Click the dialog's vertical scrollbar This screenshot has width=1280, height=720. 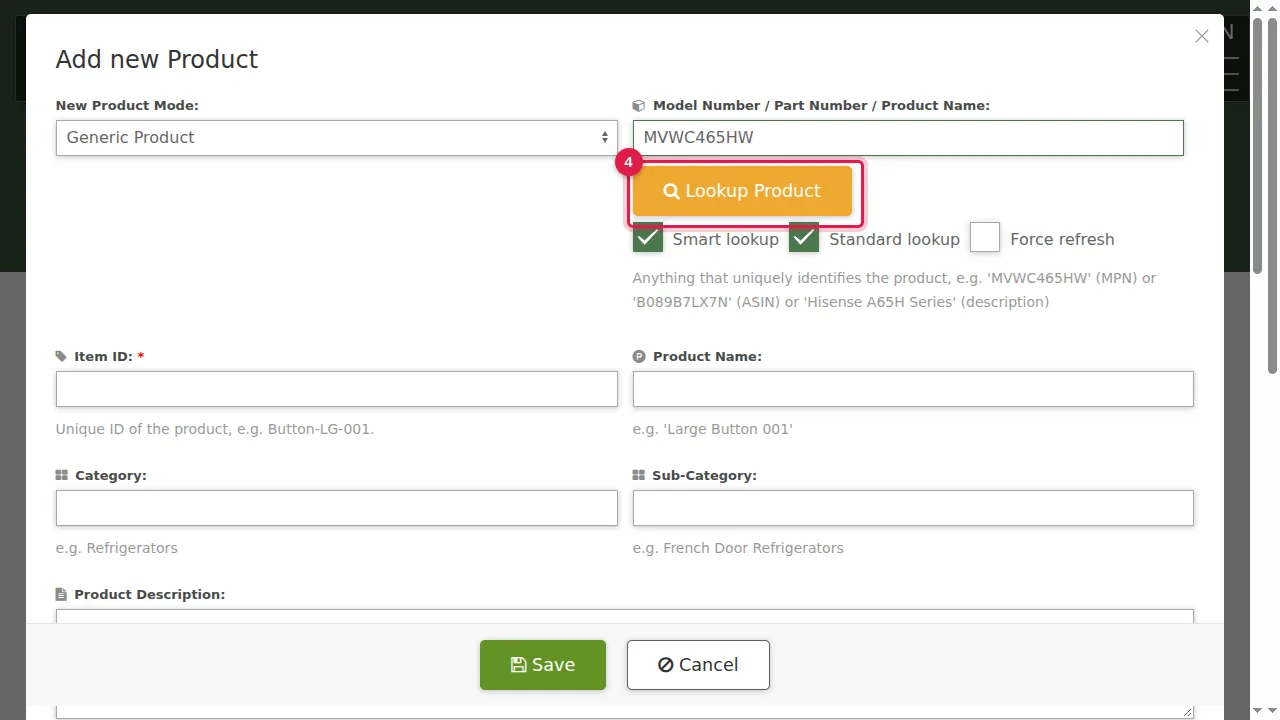coord(1258,145)
